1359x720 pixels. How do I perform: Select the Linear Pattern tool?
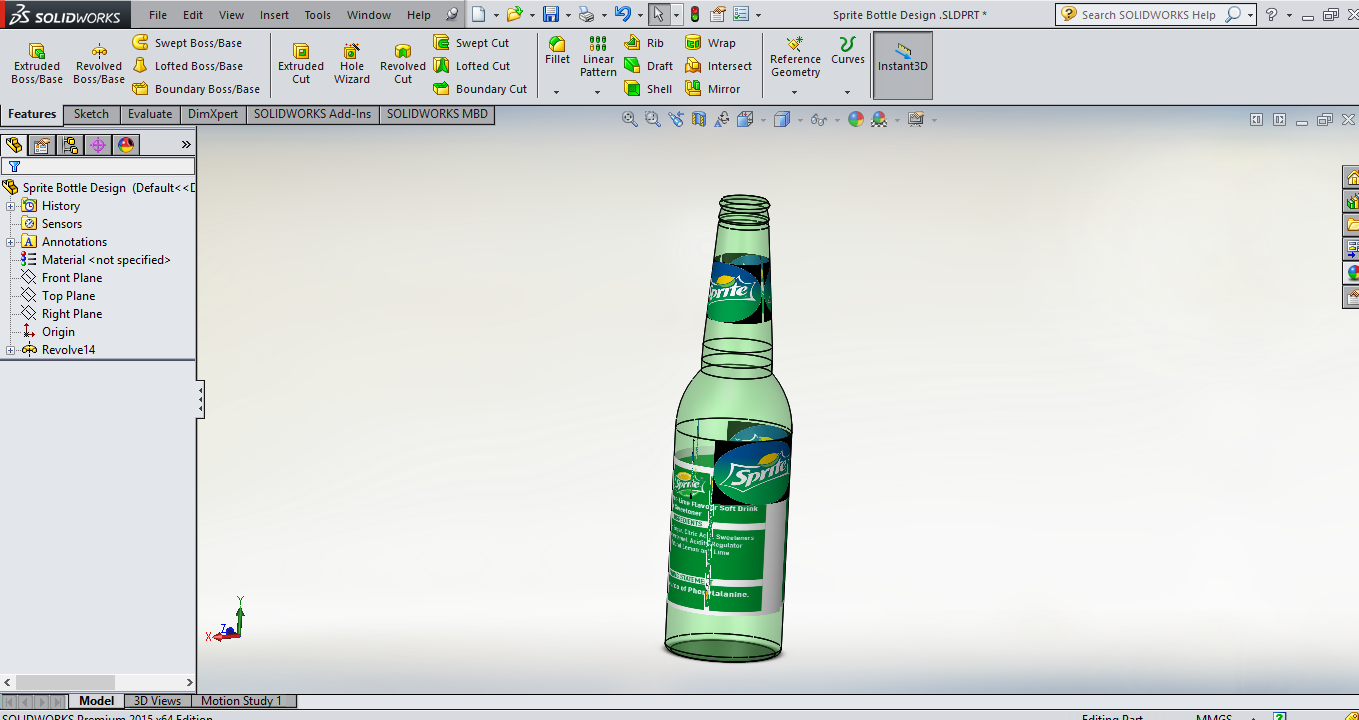tap(598, 57)
